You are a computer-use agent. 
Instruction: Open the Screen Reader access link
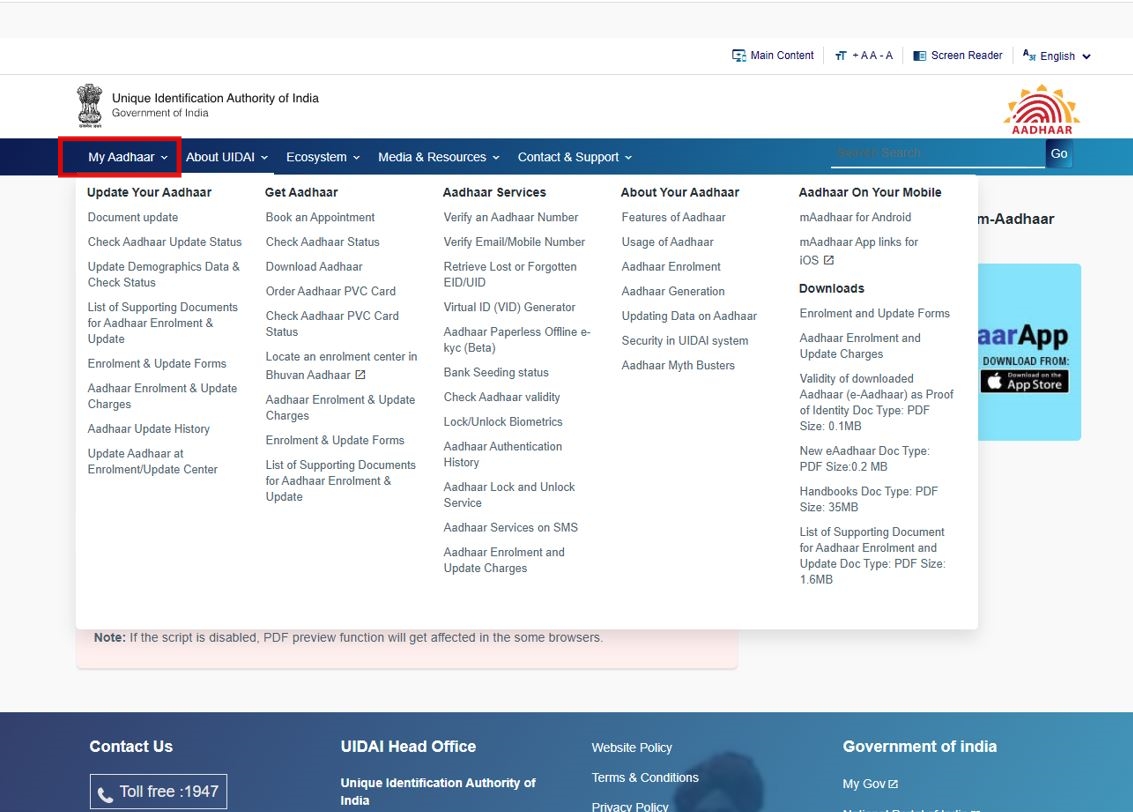point(957,56)
